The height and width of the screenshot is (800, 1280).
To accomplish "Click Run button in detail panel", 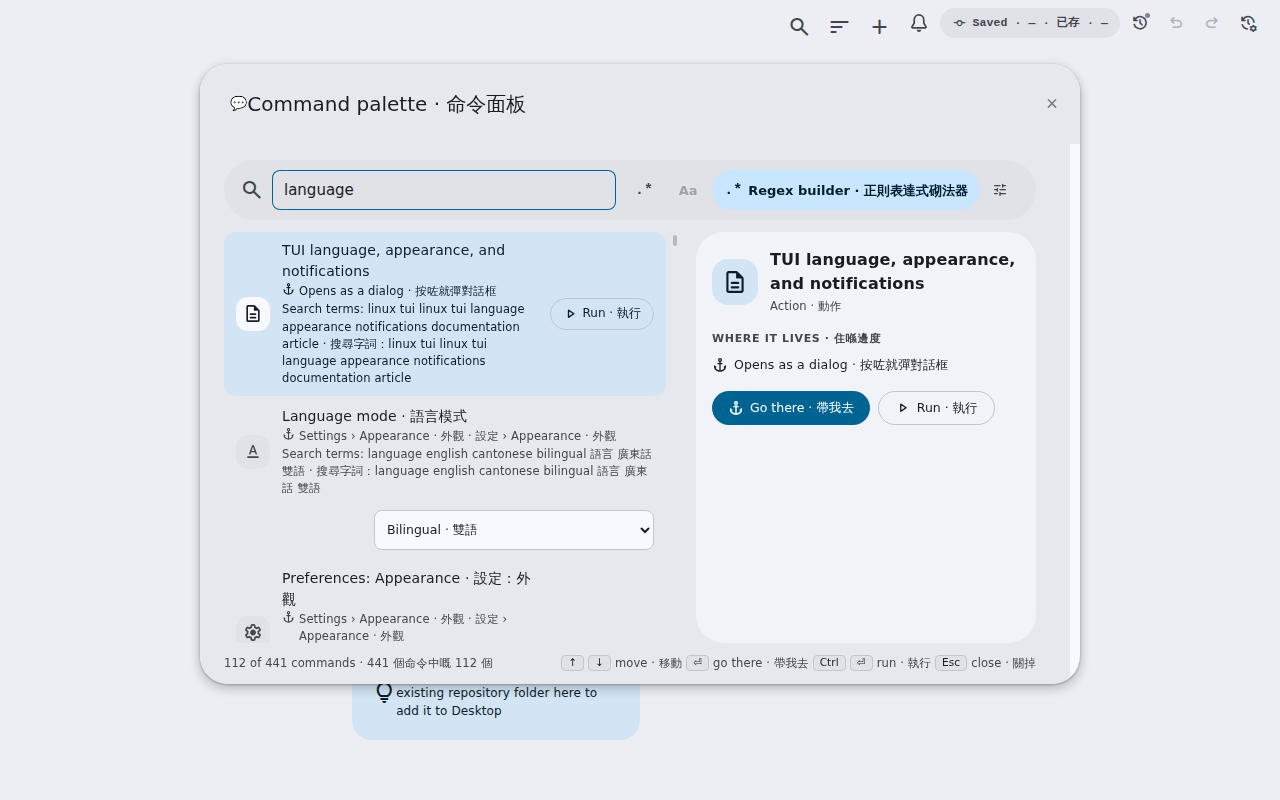I will [x=936, y=408].
